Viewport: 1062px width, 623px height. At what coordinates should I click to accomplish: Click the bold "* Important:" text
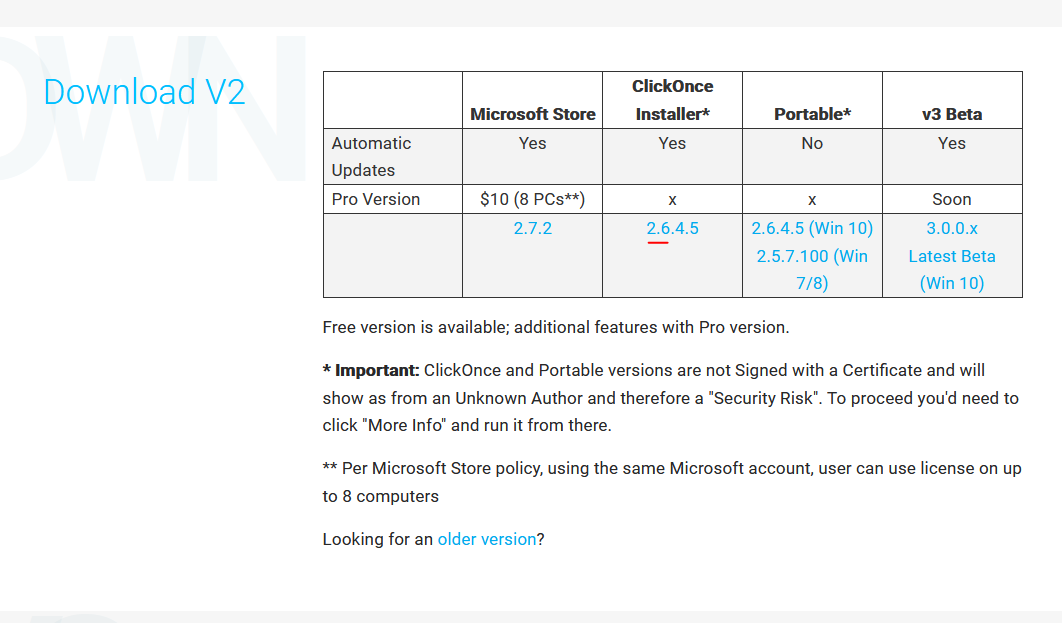[371, 370]
